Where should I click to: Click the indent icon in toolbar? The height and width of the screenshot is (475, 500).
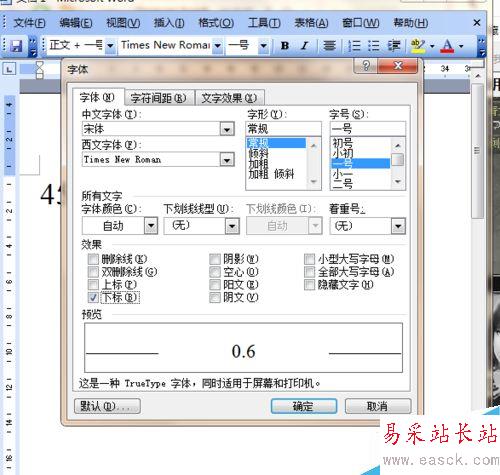pyautogui.click(x=394, y=45)
